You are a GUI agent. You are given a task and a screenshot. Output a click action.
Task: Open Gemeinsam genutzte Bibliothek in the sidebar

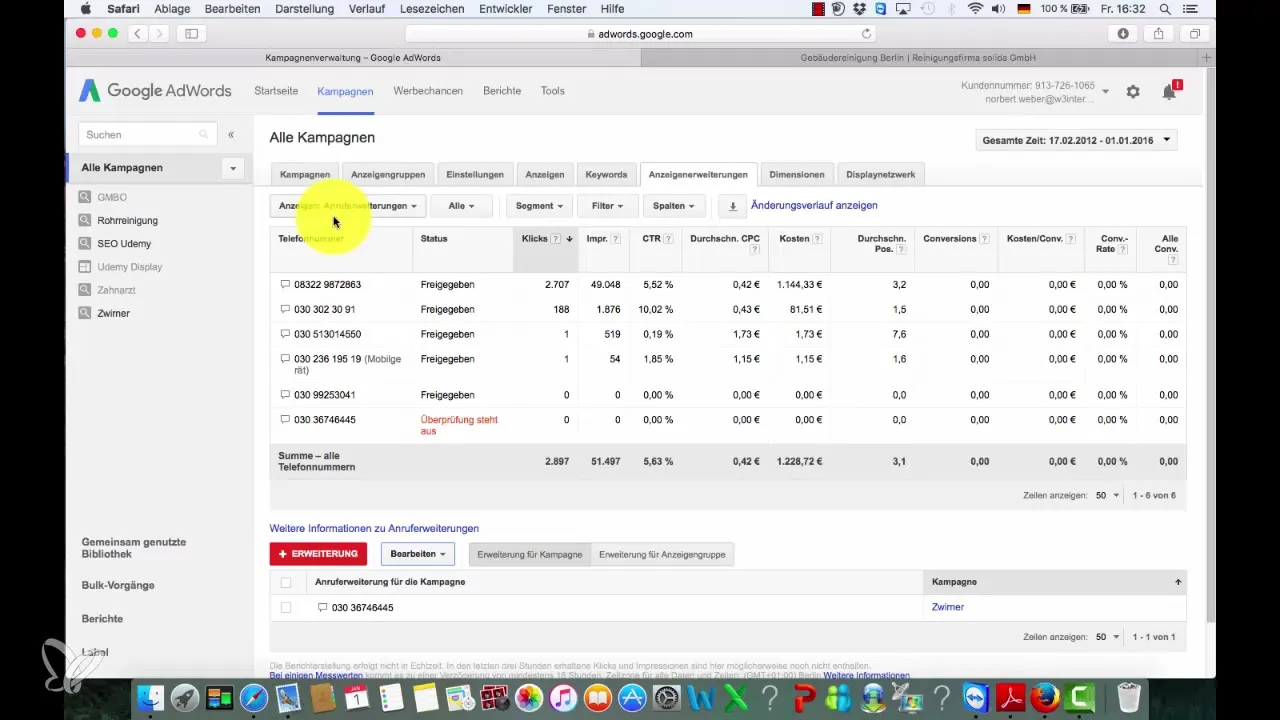coord(134,547)
